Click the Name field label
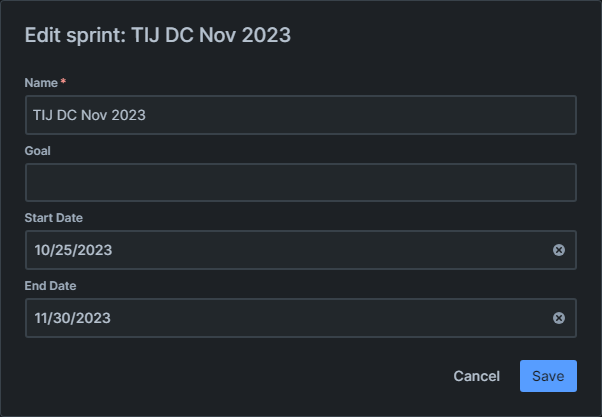Screen dimensions: 602x417 point(41,83)
